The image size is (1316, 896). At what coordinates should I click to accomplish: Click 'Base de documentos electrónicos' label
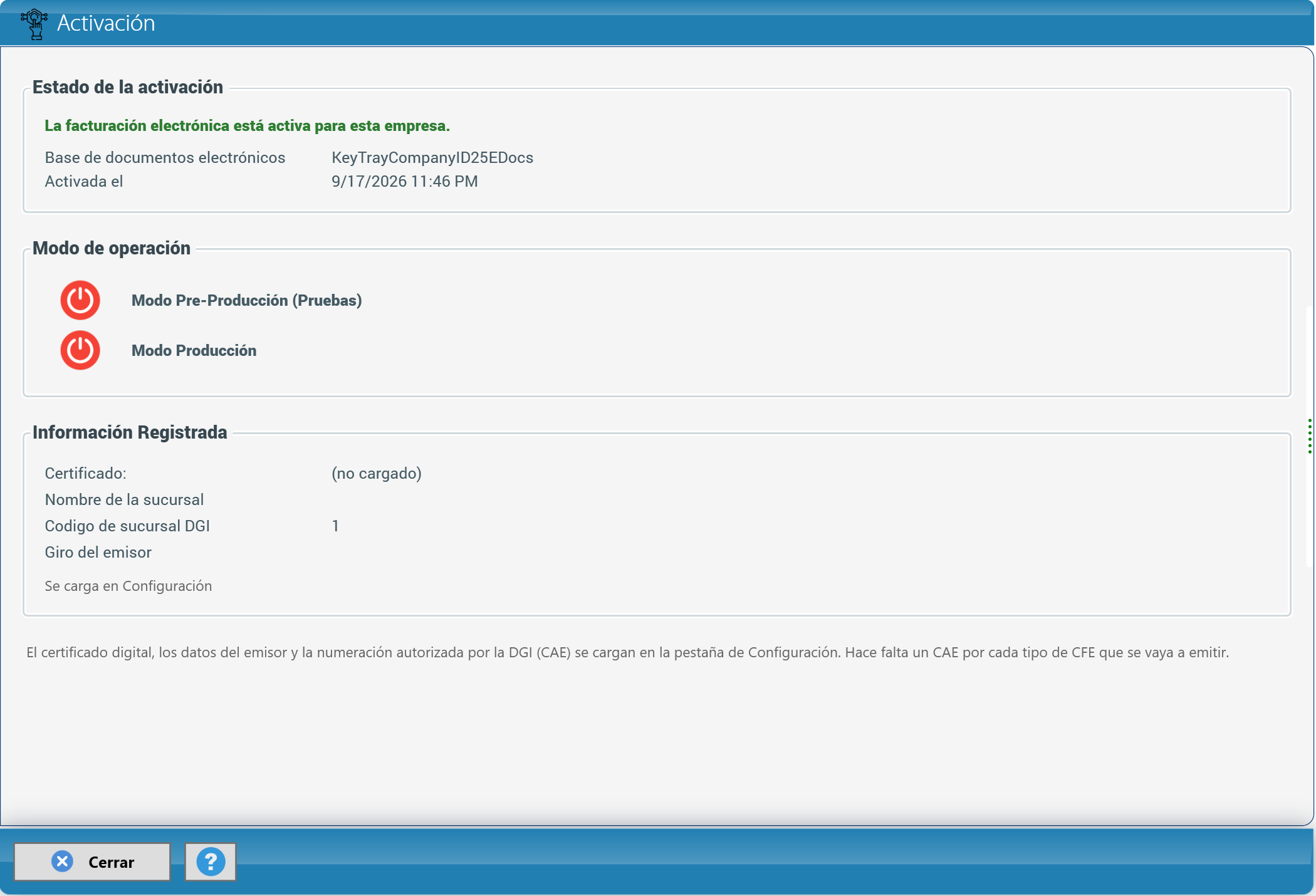click(x=165, y=157)
